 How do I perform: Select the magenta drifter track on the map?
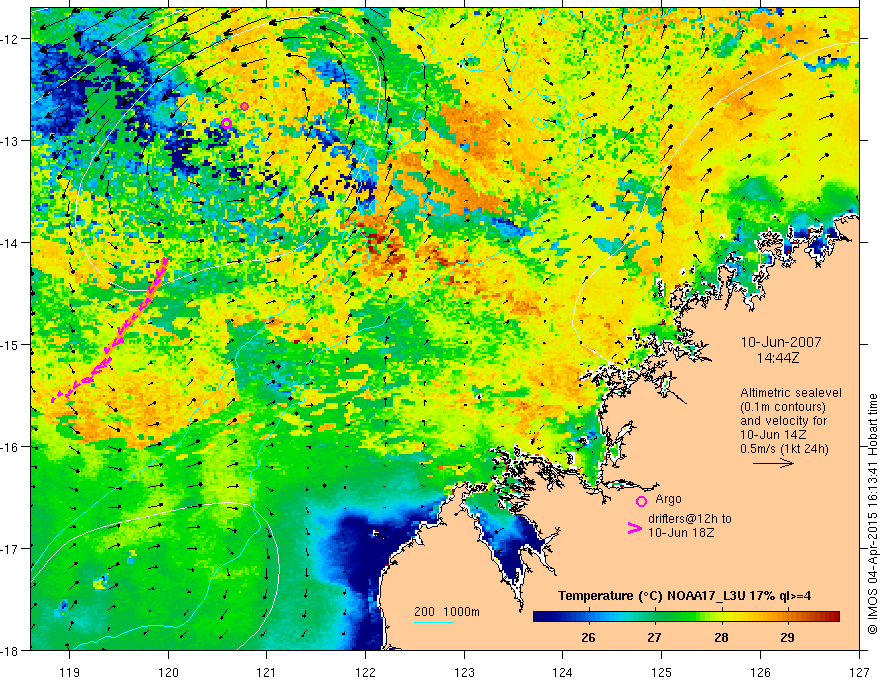coord(110,329)
